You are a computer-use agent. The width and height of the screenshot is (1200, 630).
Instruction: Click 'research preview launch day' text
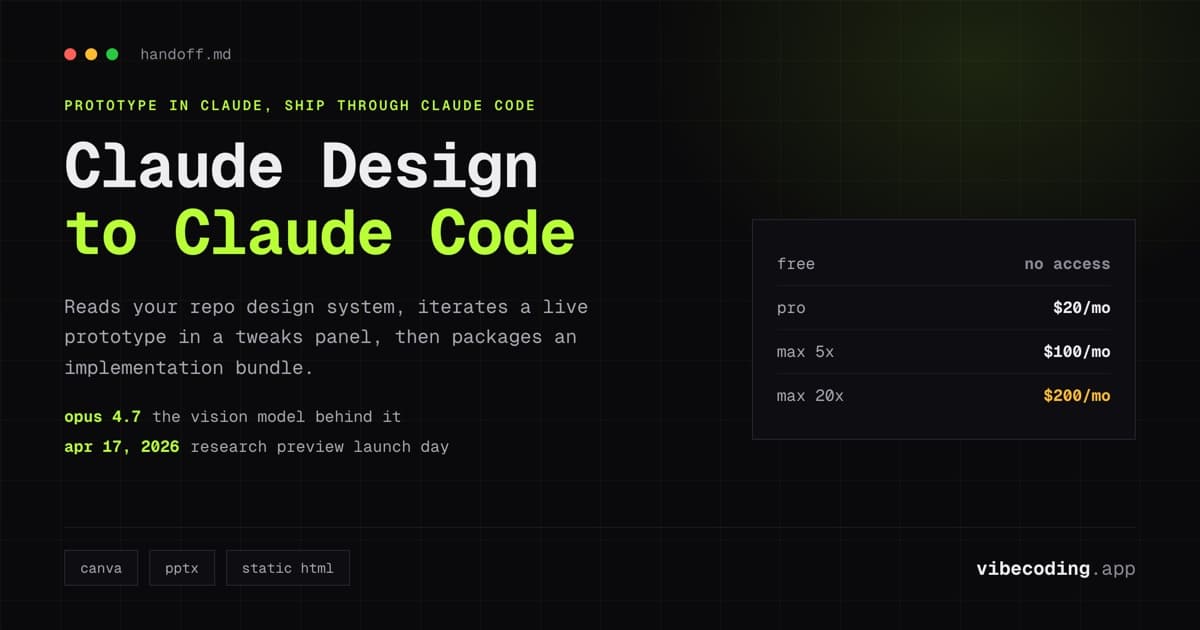coord(320,446)
